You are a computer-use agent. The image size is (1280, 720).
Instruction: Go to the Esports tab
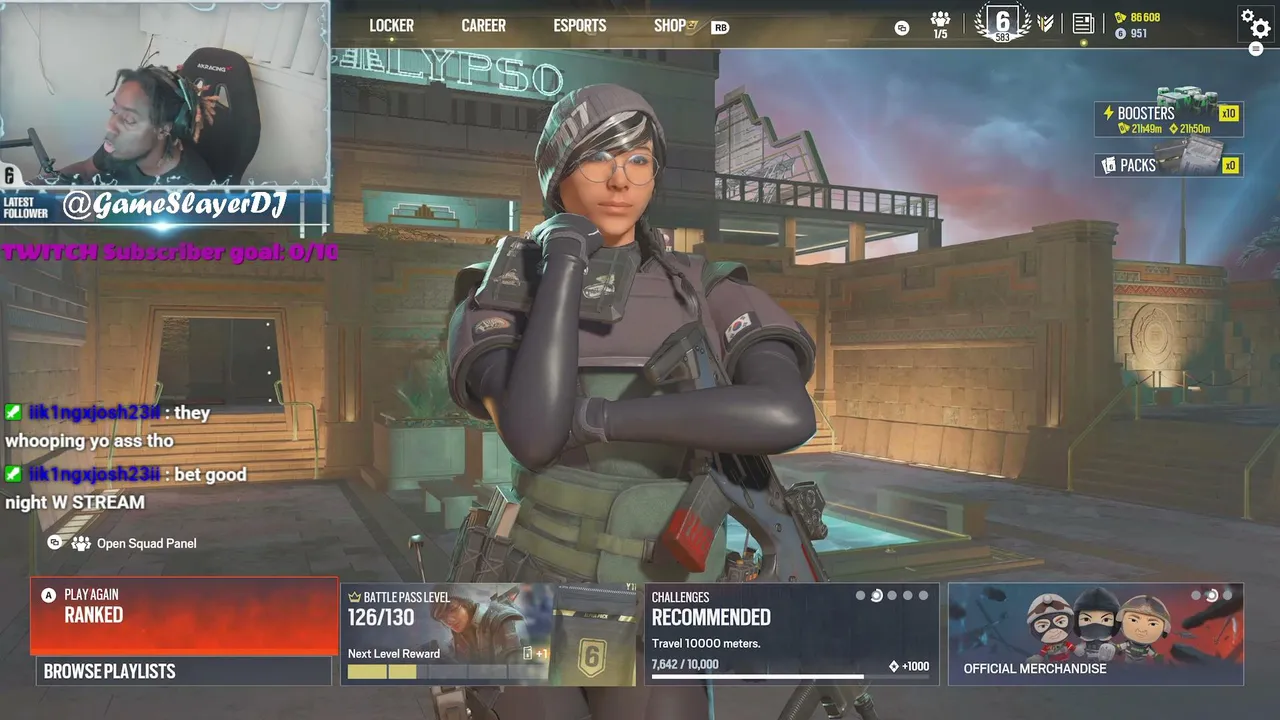click(x=580, y=26)
